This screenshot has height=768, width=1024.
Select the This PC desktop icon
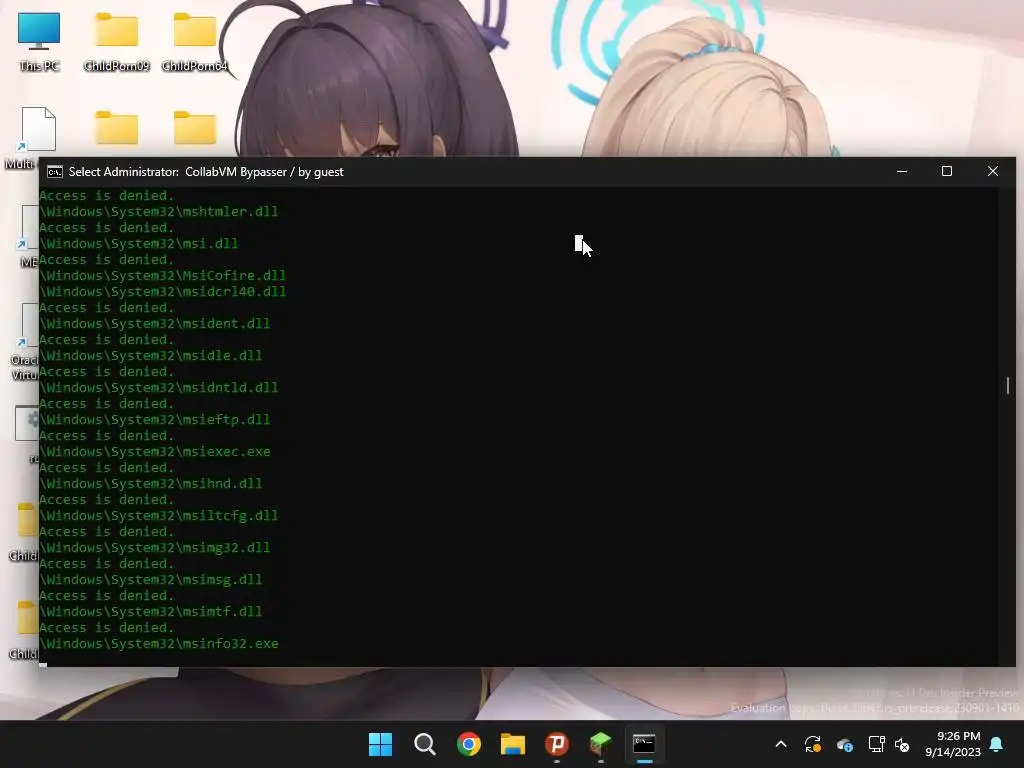(x=39, y=42)
